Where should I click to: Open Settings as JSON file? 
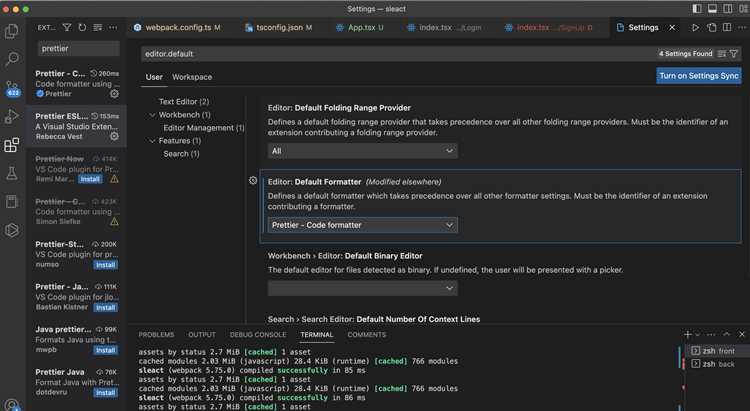coord(712,28)
